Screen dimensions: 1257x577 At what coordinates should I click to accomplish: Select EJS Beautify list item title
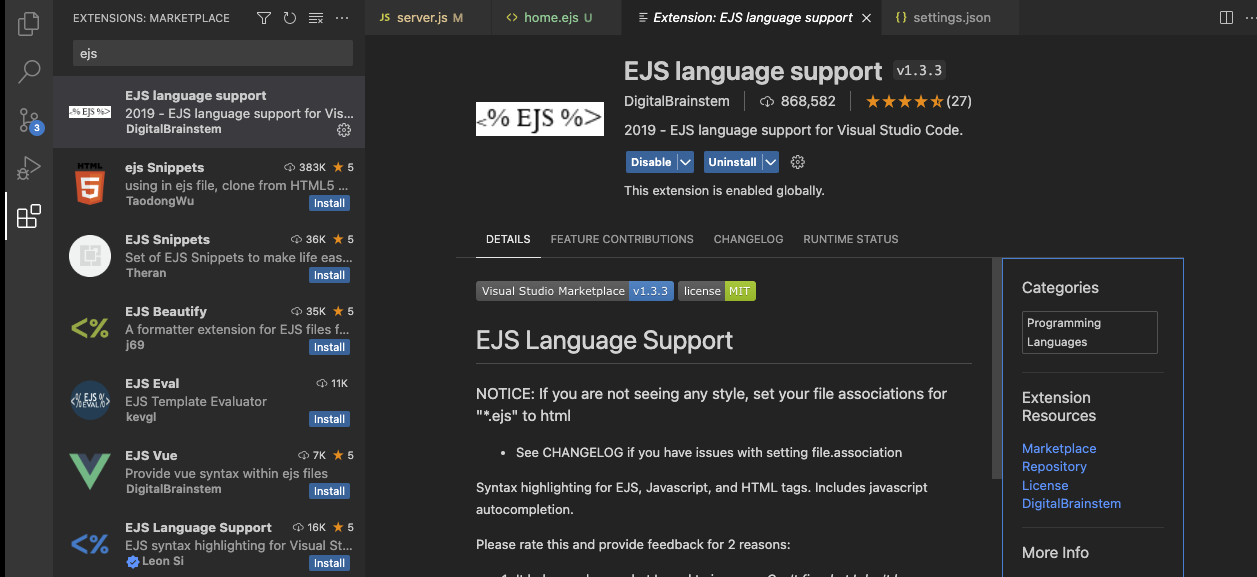click(x=166, y=312)
